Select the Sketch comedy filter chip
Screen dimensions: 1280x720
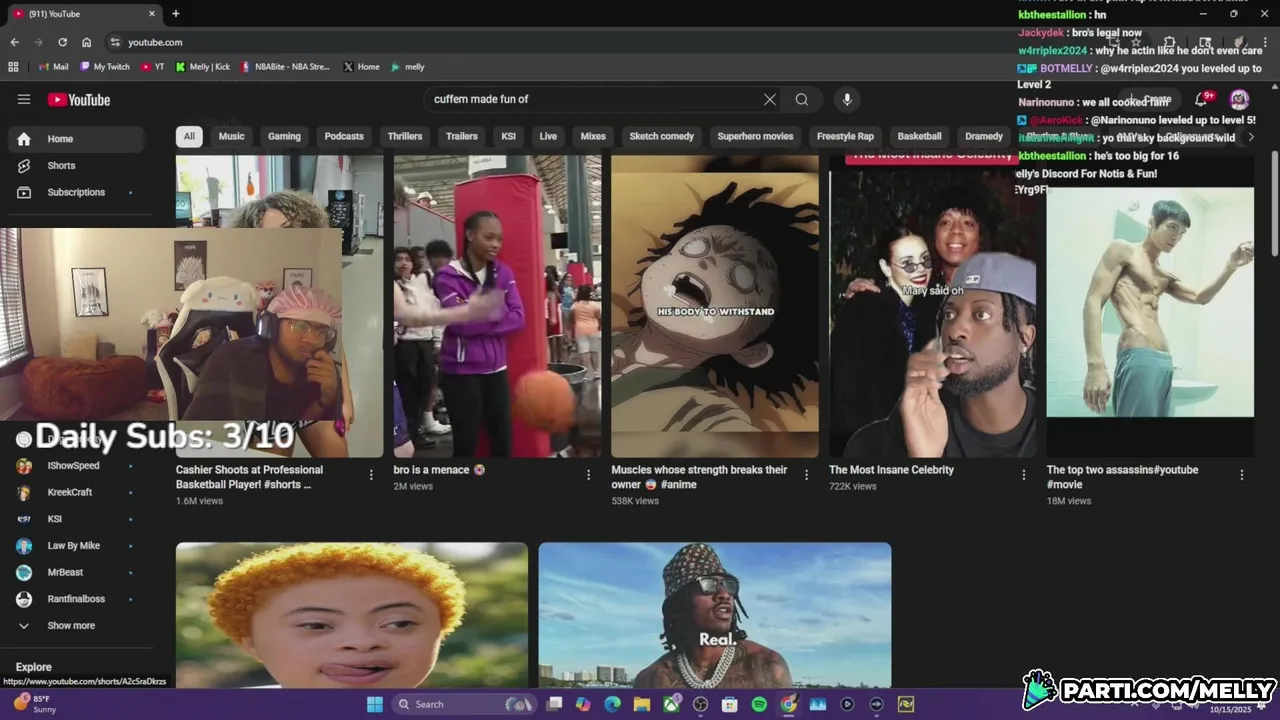661,136
